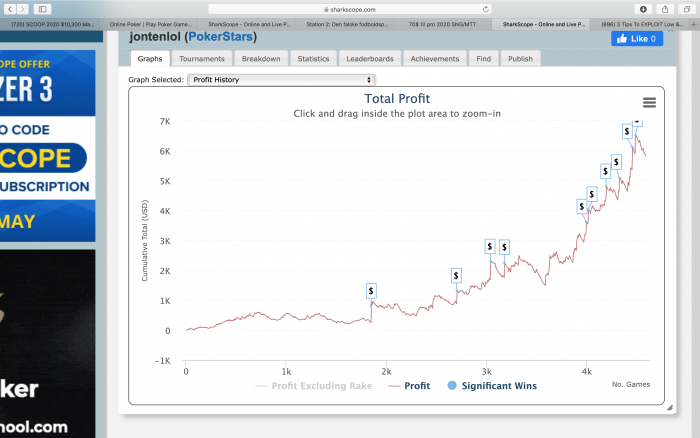
Task: Toggle the Profit series in the legend
Action: pos(409,386)
